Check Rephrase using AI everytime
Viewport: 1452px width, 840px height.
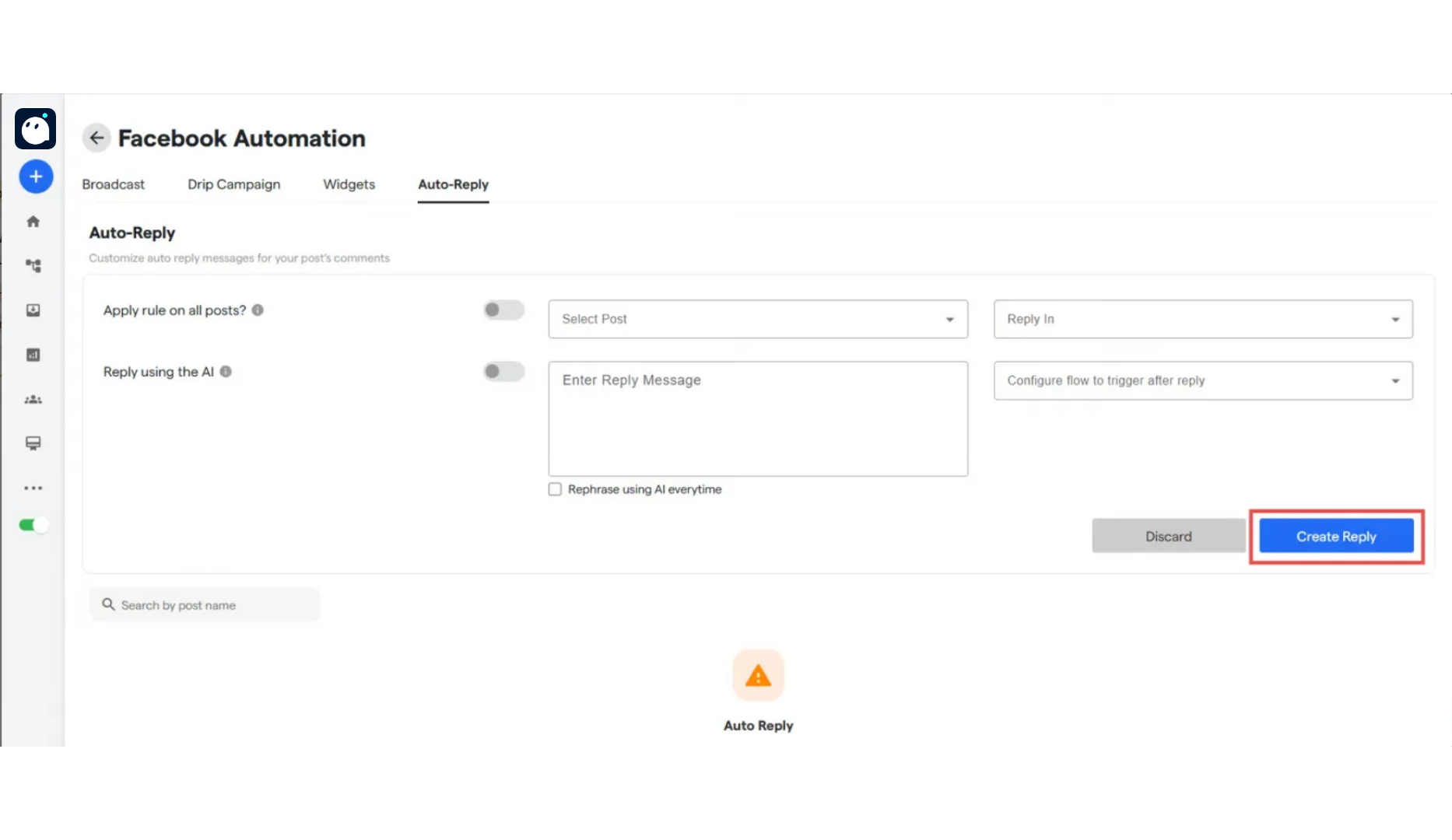[554, 489]
